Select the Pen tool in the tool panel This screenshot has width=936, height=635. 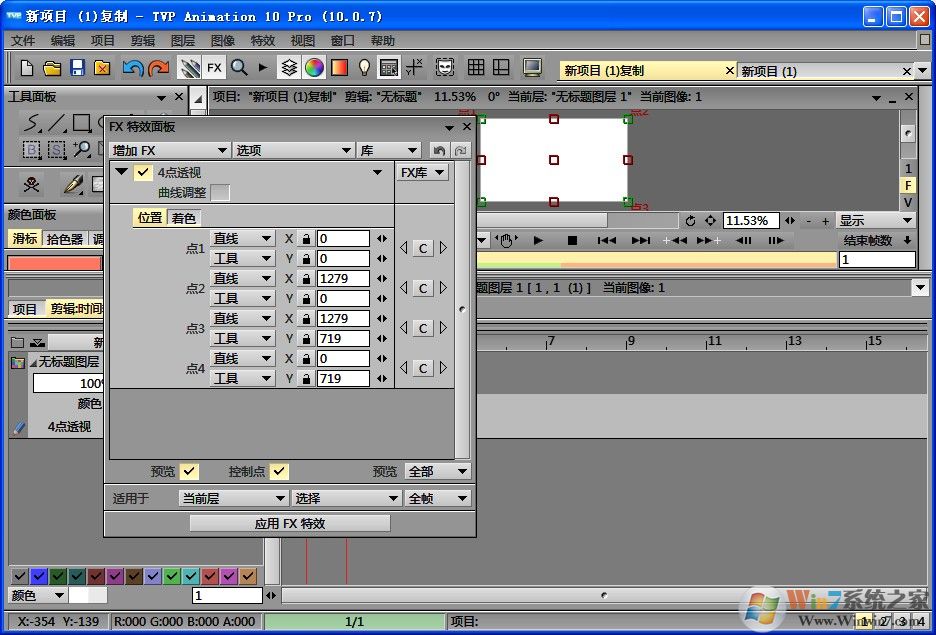tap(71, 184)
